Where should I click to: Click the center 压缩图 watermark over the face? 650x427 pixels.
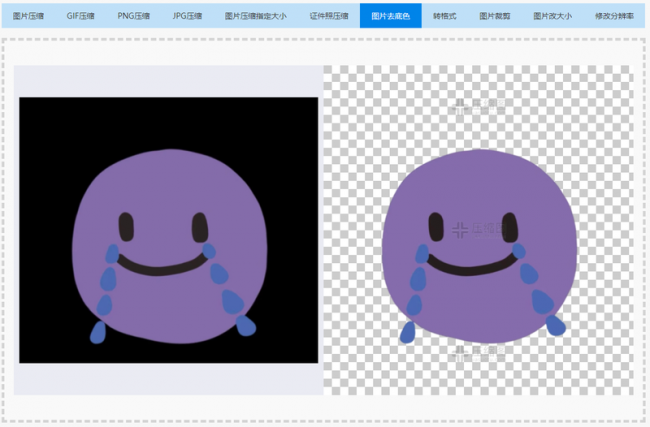tap(478, 230)
